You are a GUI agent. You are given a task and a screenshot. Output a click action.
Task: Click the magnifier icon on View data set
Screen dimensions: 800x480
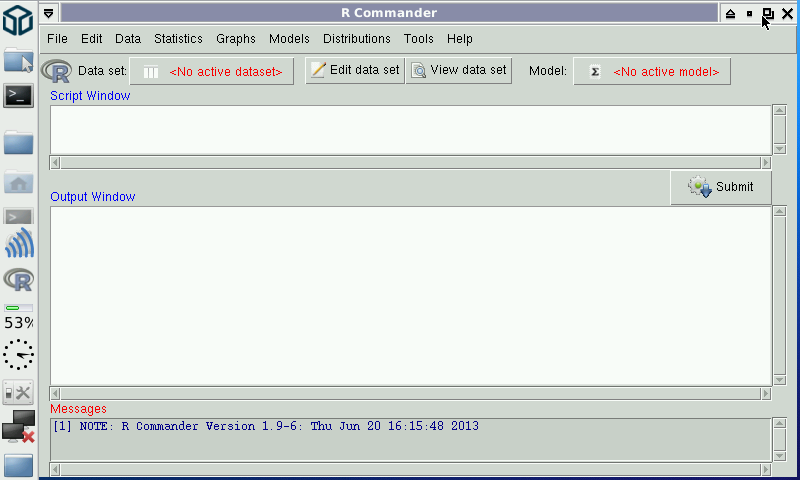tap(419, 70)
